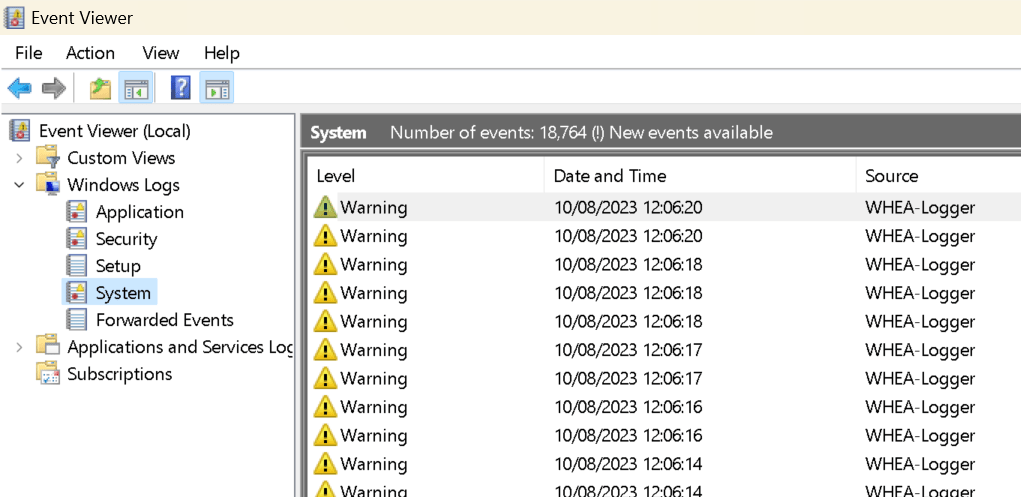Screen dimensions: 1021x497
Task: Toggle the Show/Hide Action Pane icon
Action: pos(217,88)
